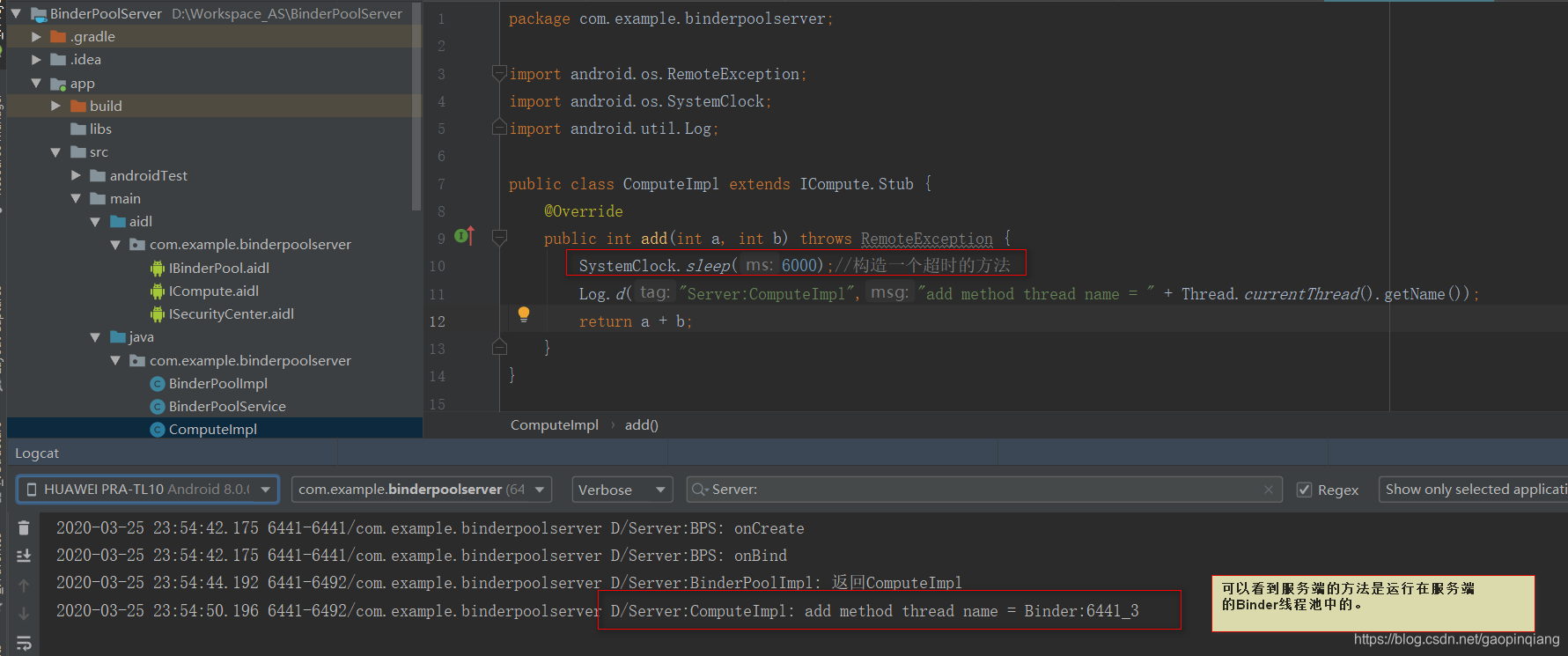Screen dimensions: 1568x656
Task: Click the down arrow in Logcat sidebar
Action: coord(24,614)
